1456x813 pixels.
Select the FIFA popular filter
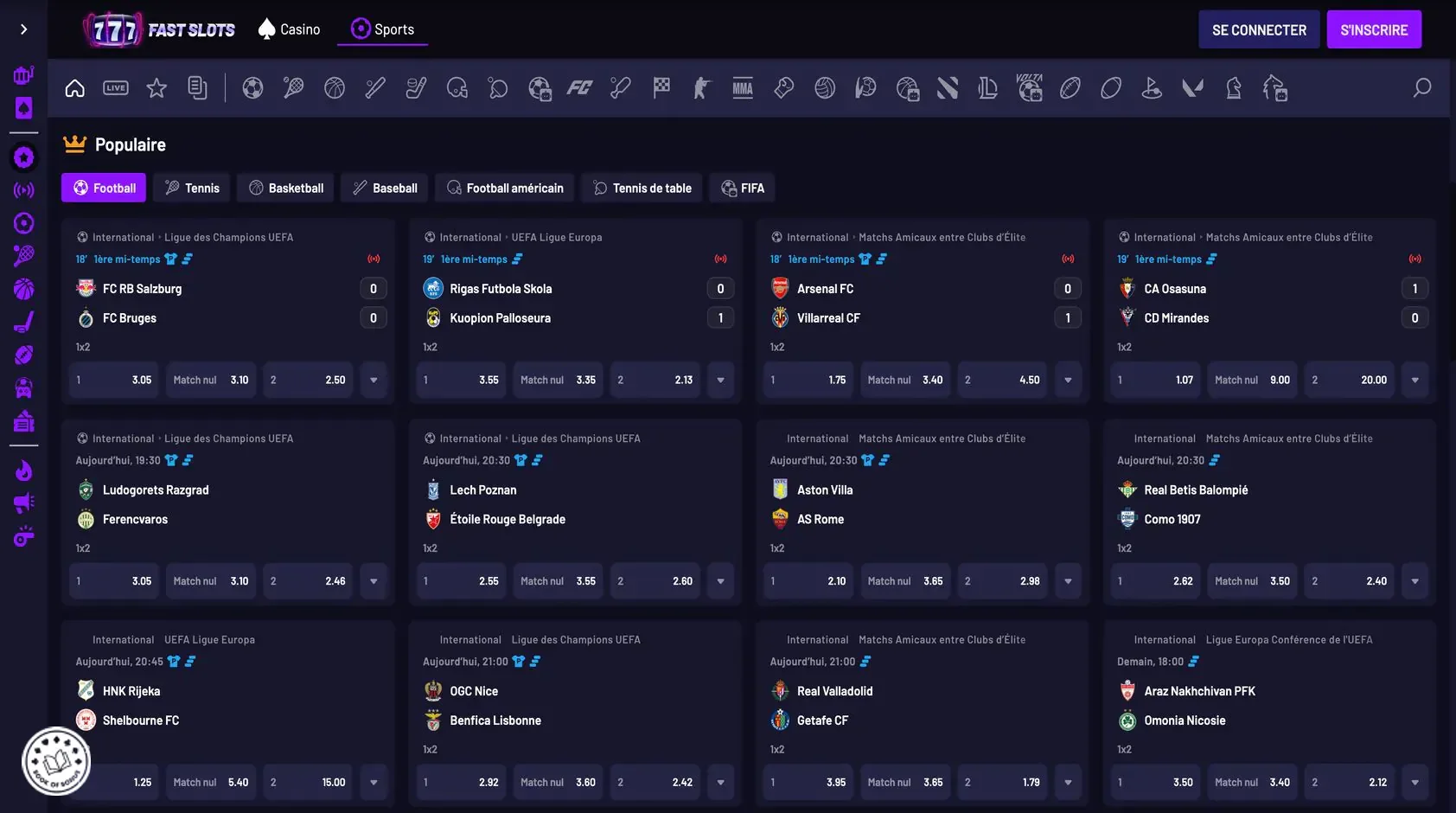pos(742,188)
